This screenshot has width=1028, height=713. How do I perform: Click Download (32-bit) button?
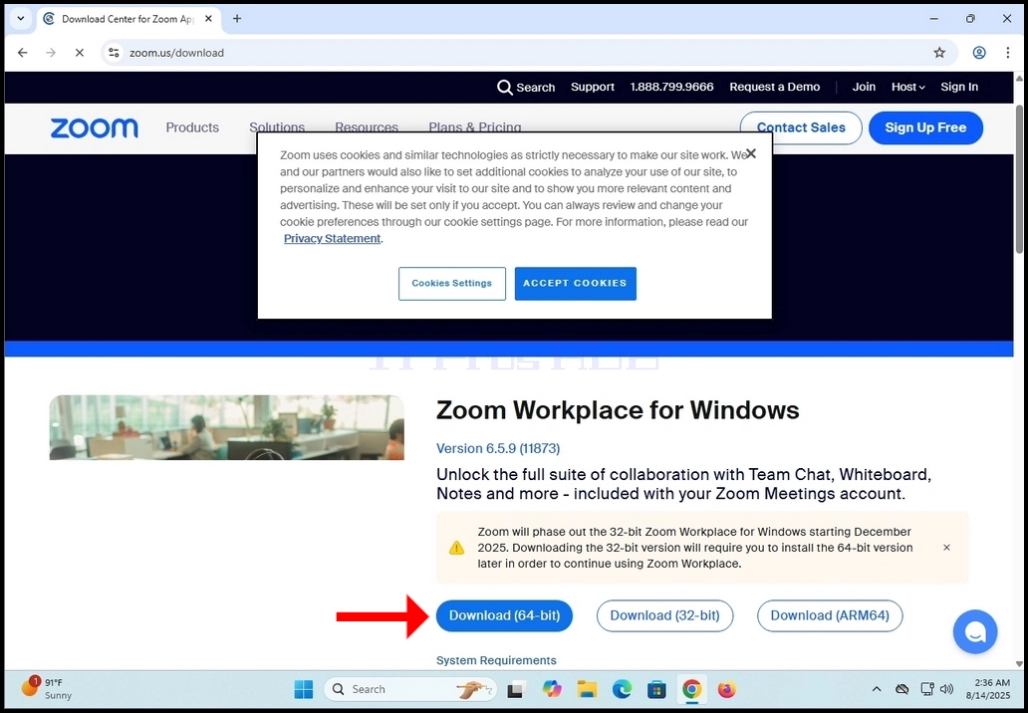[x=665, y=616]
